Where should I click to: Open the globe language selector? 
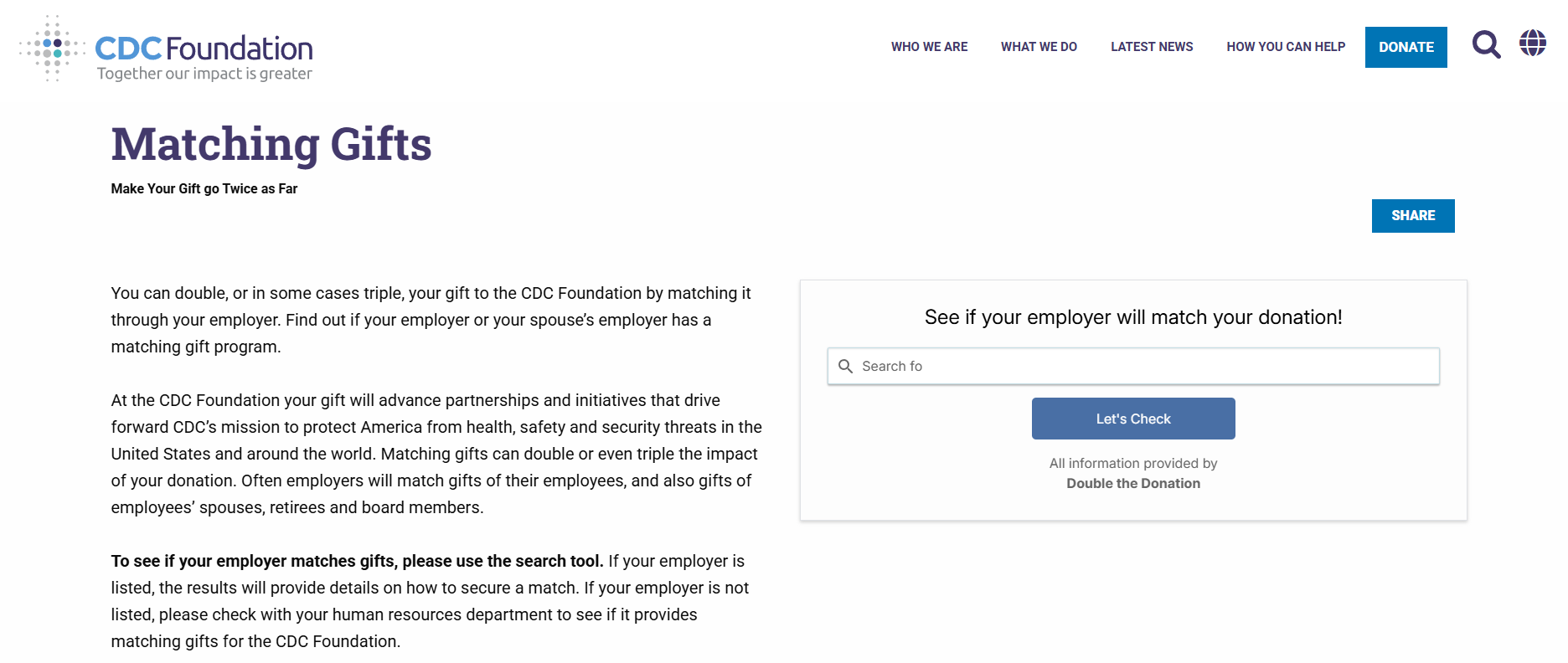[x=1533, y=43]
